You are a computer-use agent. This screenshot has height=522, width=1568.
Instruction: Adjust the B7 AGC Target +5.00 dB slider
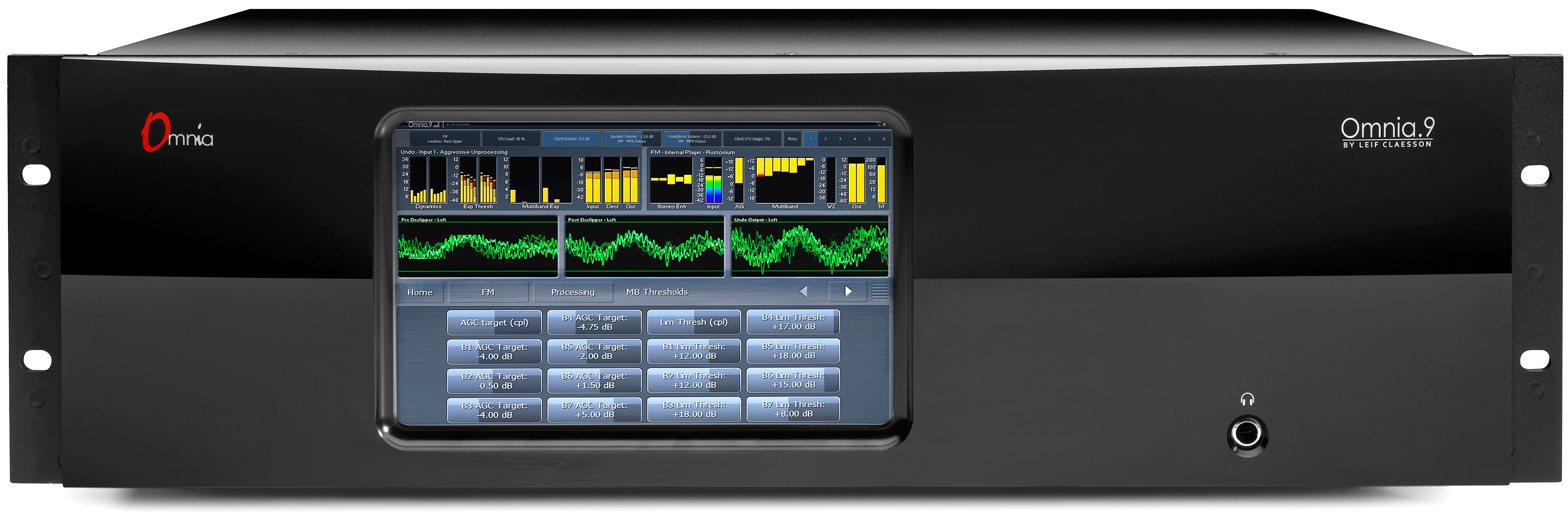point(594,410)
